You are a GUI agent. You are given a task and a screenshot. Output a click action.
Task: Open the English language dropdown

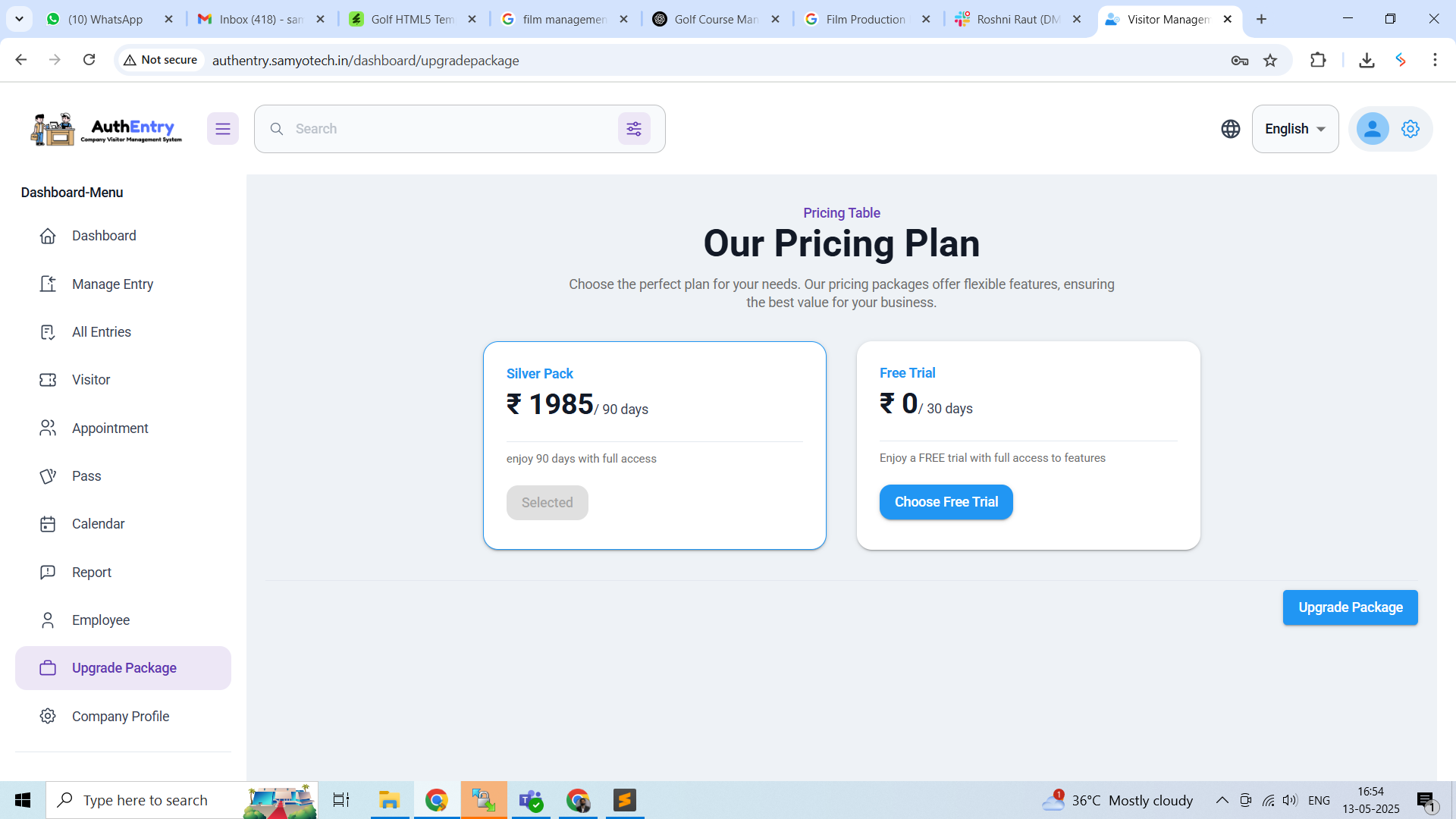(x=1294, y=129)
